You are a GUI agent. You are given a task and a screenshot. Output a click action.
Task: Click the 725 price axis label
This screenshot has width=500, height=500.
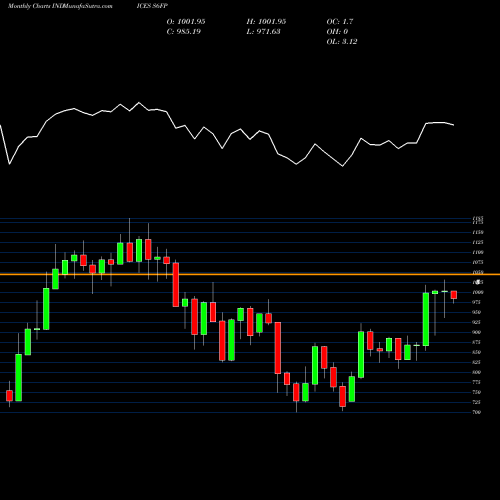click(x=477, y=402)
